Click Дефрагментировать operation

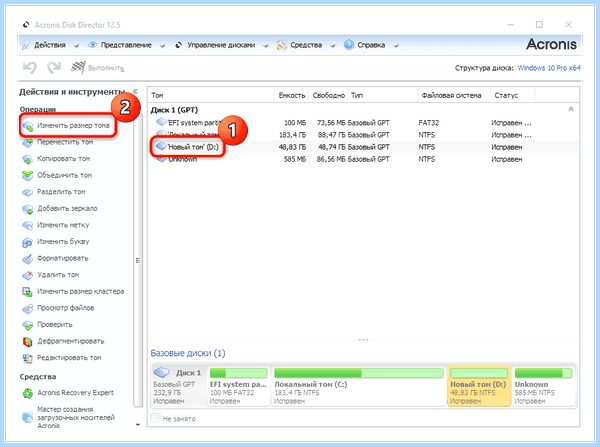71,341
